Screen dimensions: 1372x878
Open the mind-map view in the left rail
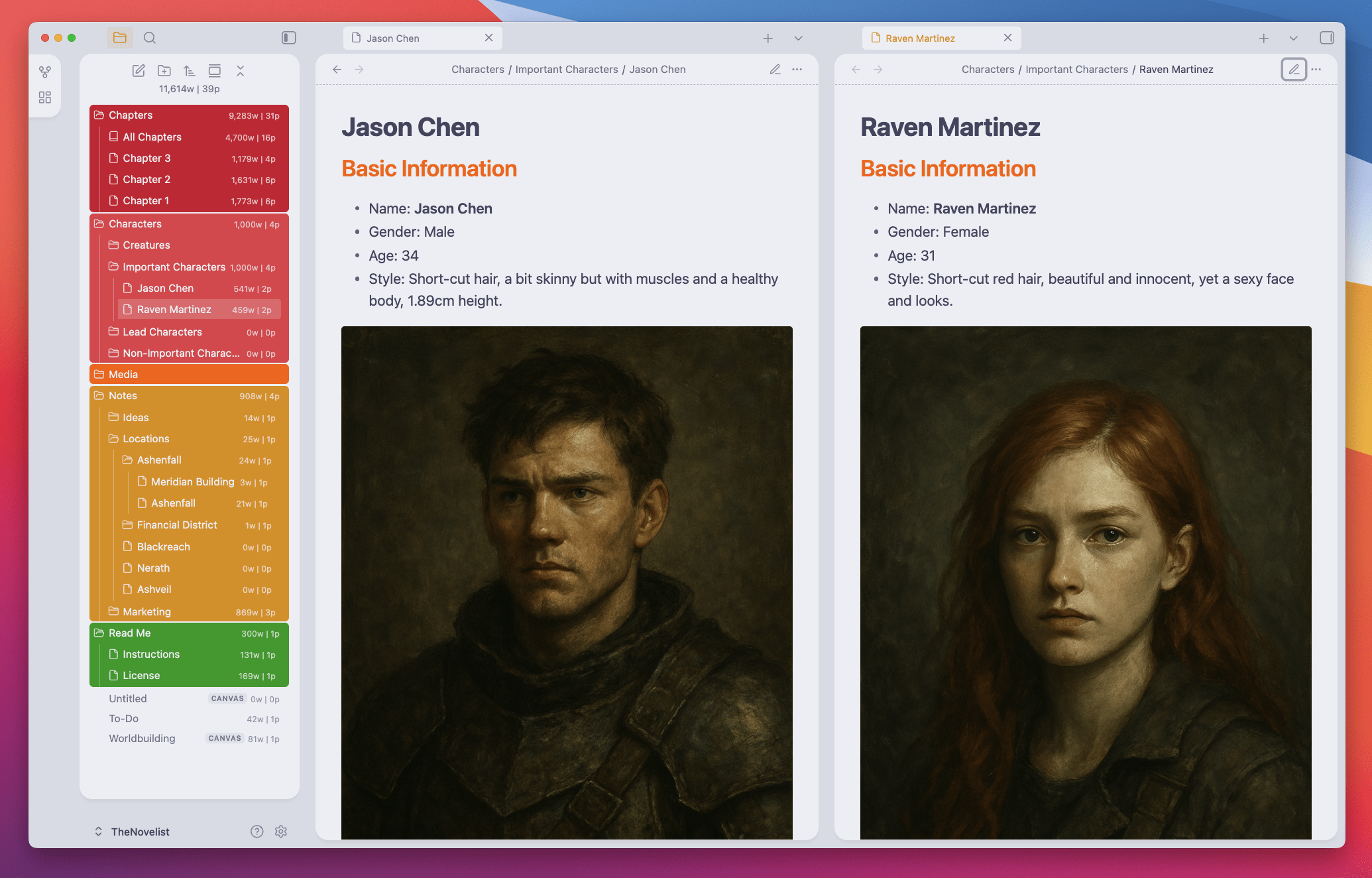click(45, 72)
